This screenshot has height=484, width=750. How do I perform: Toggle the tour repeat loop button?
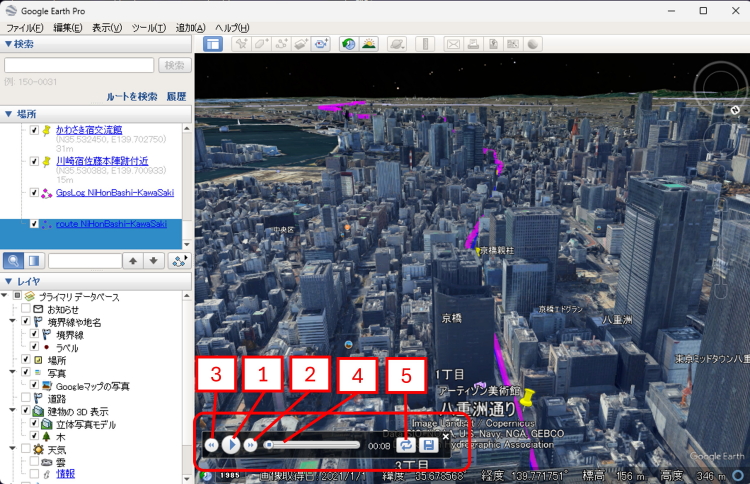[x=406, y=445]
